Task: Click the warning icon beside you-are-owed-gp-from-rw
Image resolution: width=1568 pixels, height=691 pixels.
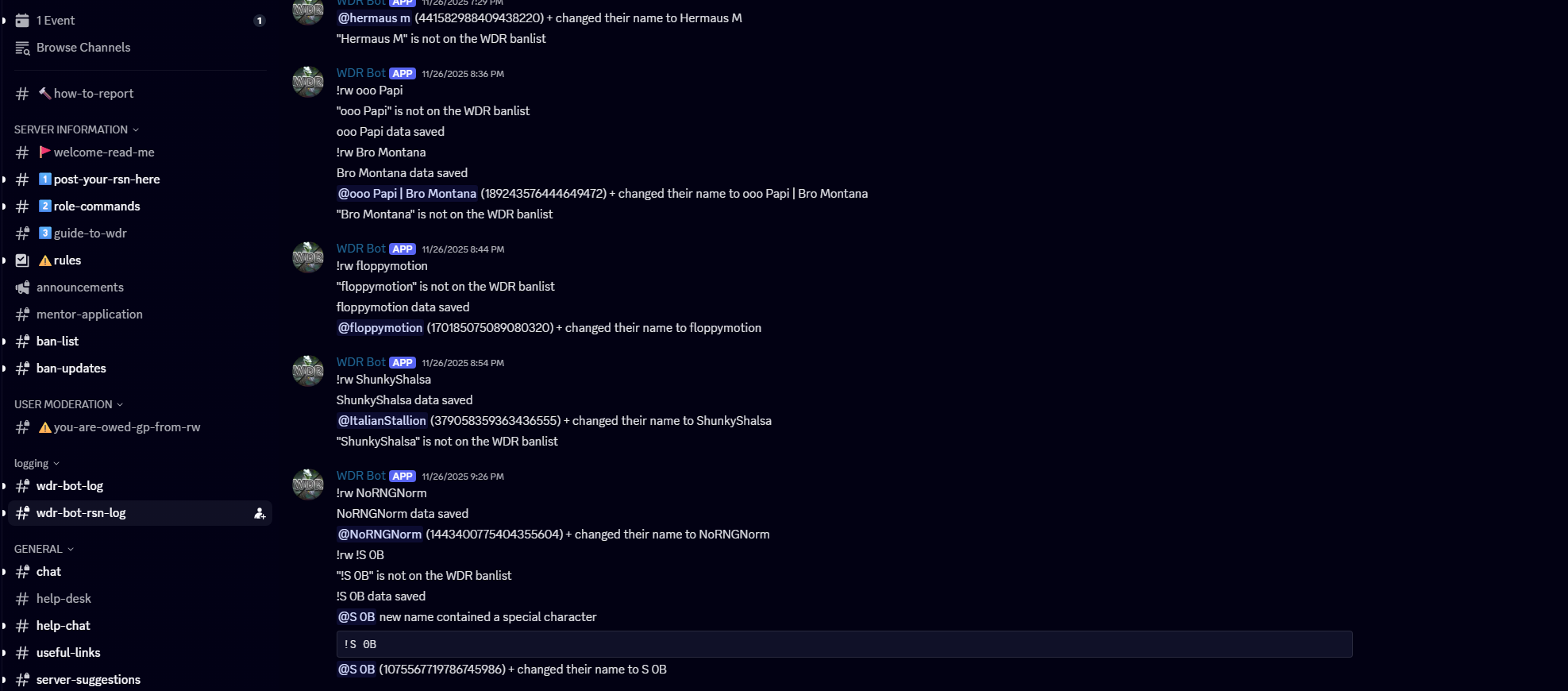Action: [45, 427]
